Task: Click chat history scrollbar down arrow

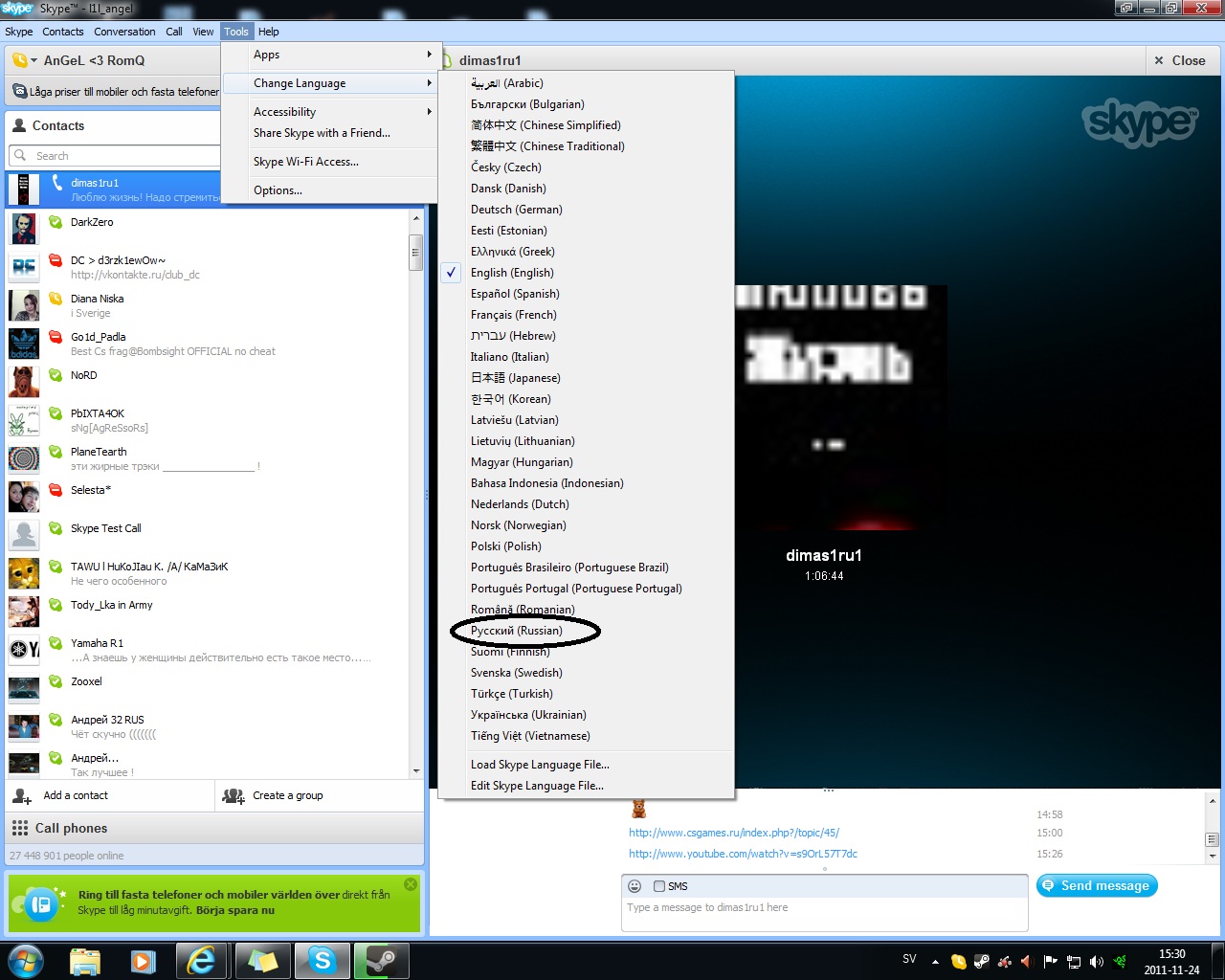Action: 1212,856
